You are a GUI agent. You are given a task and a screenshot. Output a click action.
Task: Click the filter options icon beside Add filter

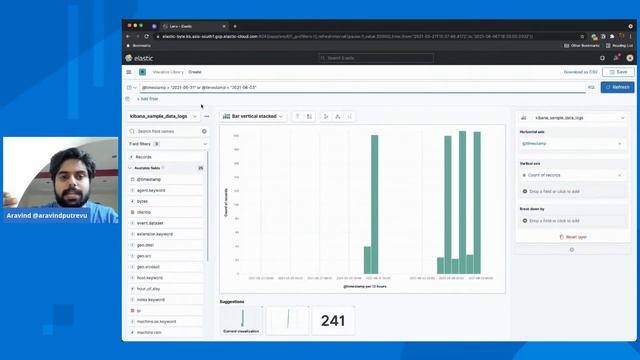pyautogui.click(x=127, y=99)
